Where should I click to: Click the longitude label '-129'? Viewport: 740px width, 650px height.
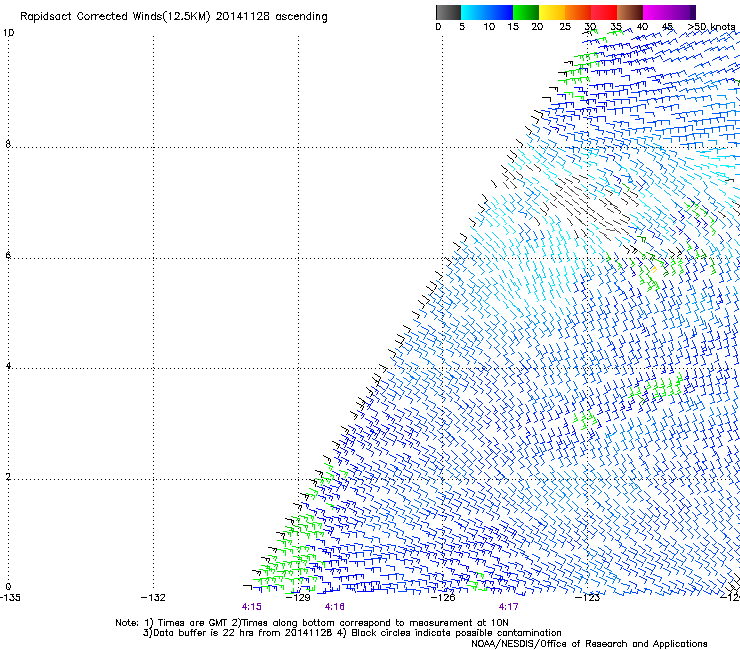tap(298, 598)
